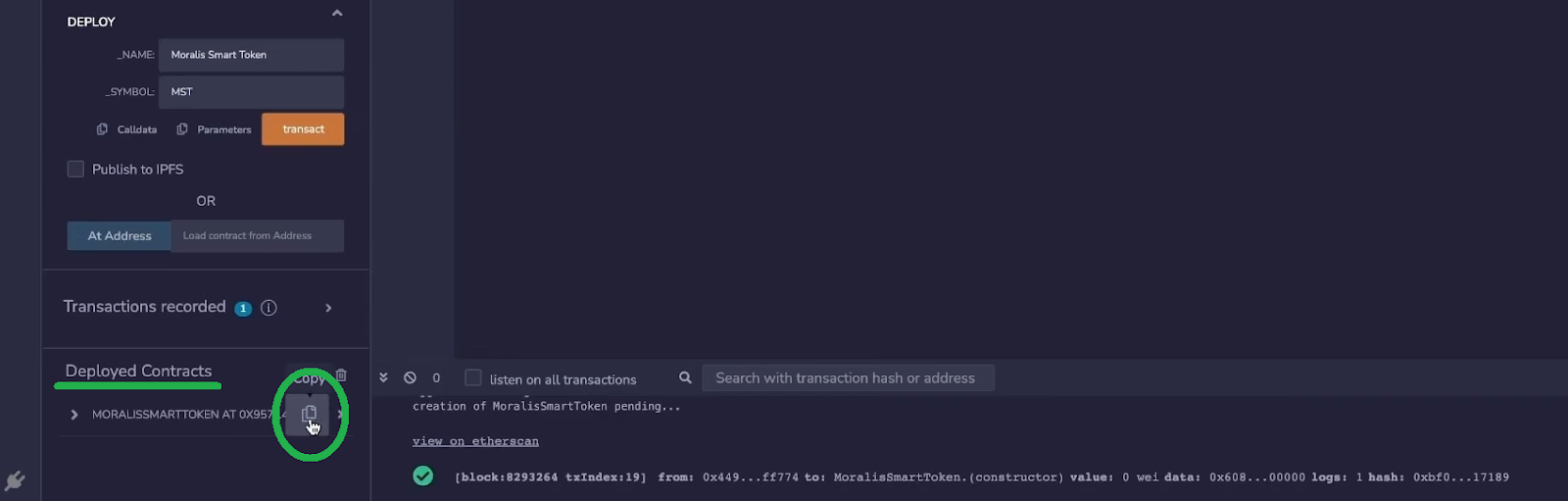1568x501 pixels.
Task: Click the clear console icon
Action: (410, 378)
